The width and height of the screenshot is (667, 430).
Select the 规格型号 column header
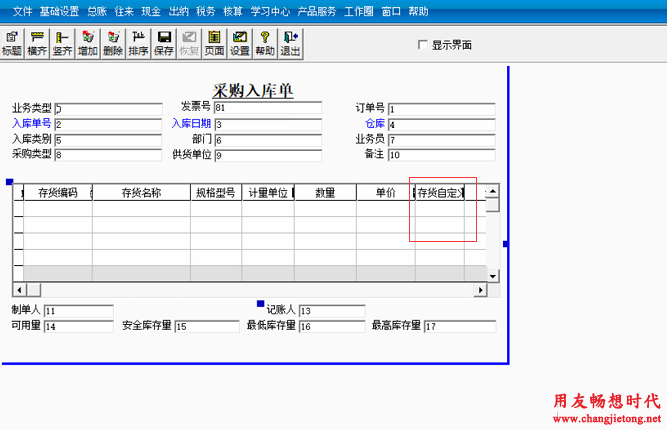pos(216,193)
